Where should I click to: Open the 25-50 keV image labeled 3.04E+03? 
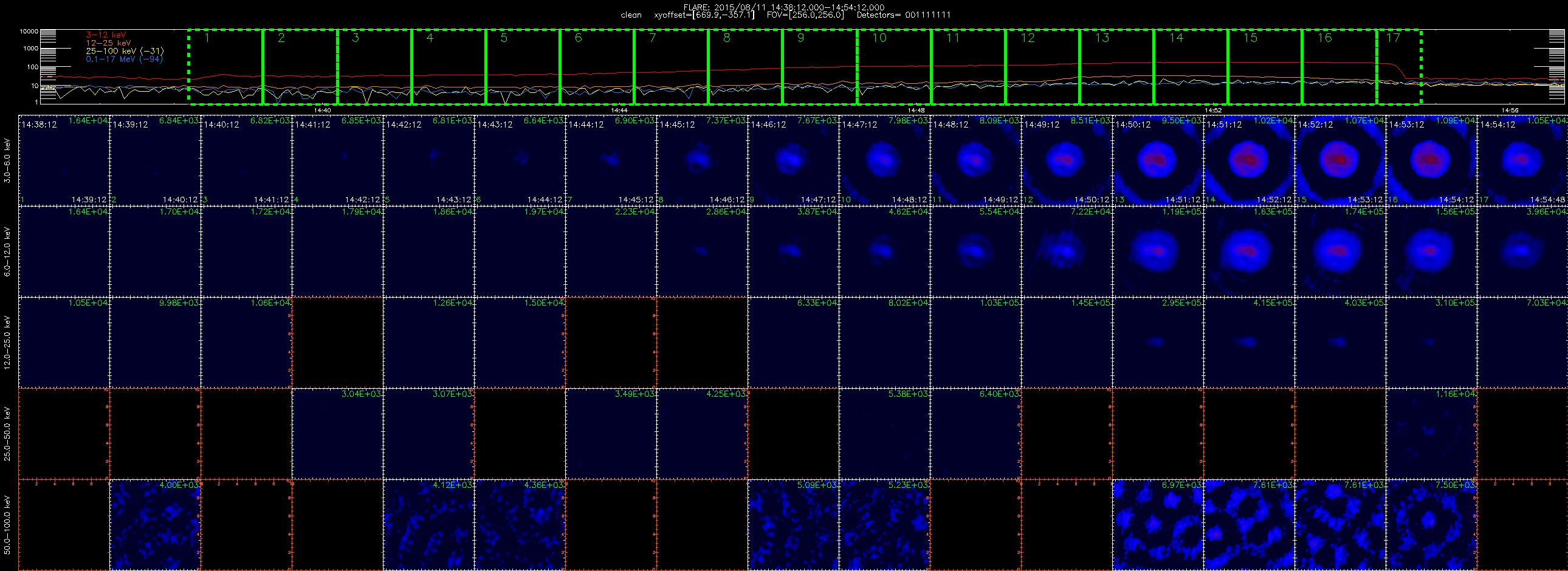[x=337, y=434]
